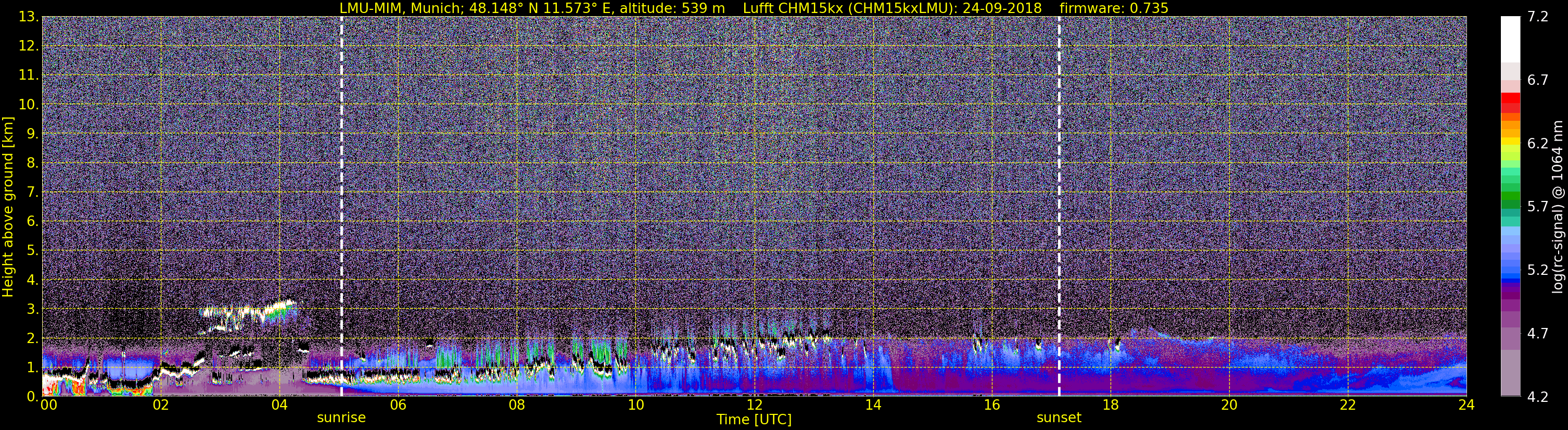Click the white dashed sunset marker line

pyautogui.click(x=1059, y=206)
